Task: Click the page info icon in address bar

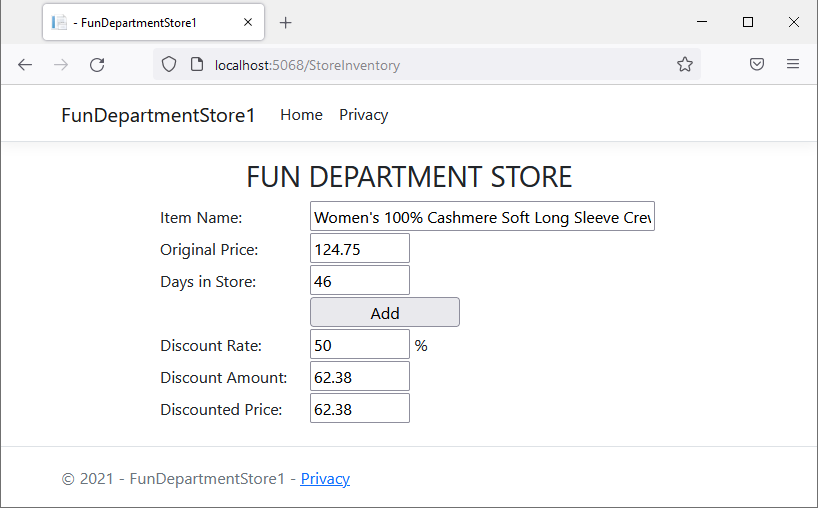Action: pos(197,64)
